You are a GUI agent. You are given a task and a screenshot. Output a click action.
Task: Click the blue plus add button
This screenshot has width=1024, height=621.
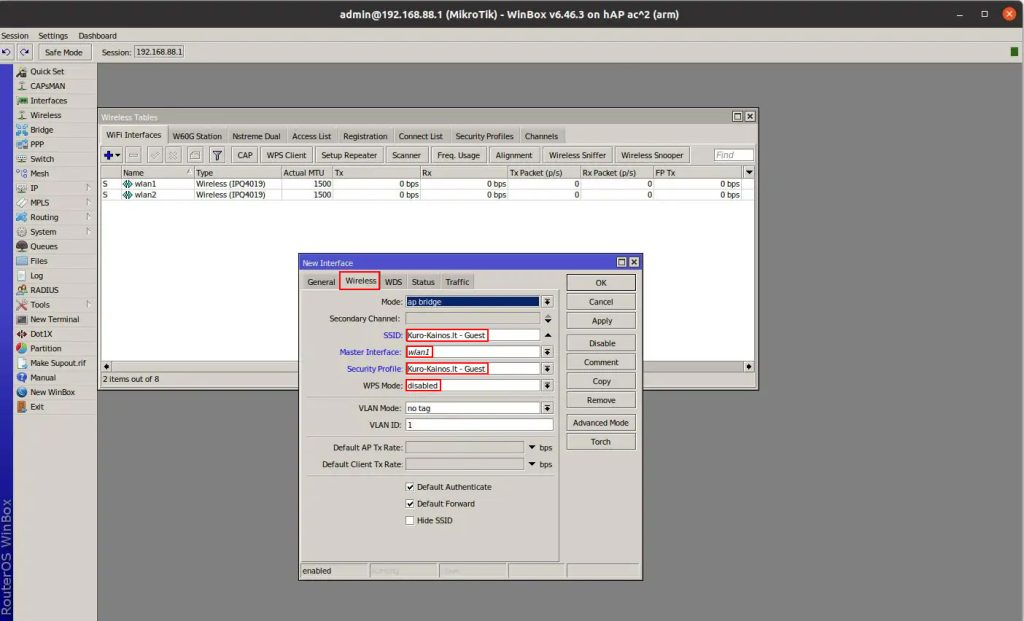pos(109,155)
